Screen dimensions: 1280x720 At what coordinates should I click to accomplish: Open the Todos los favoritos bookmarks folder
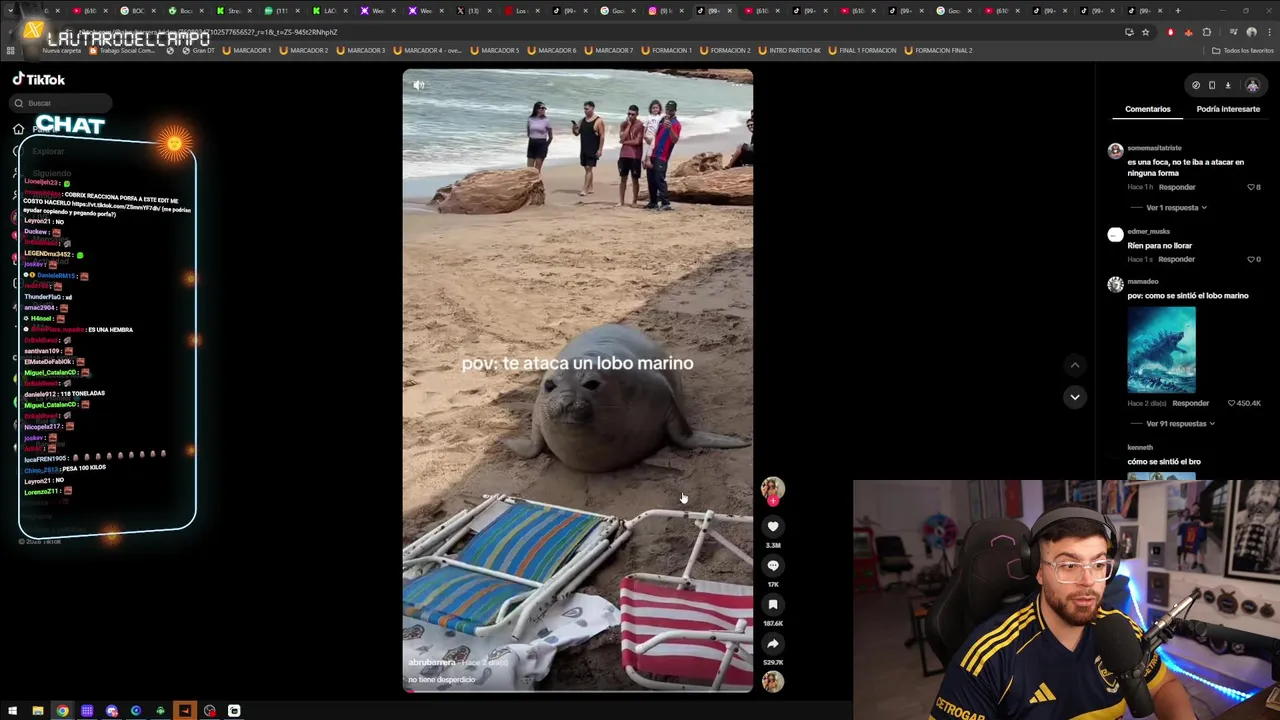(x=1244, y=50)
